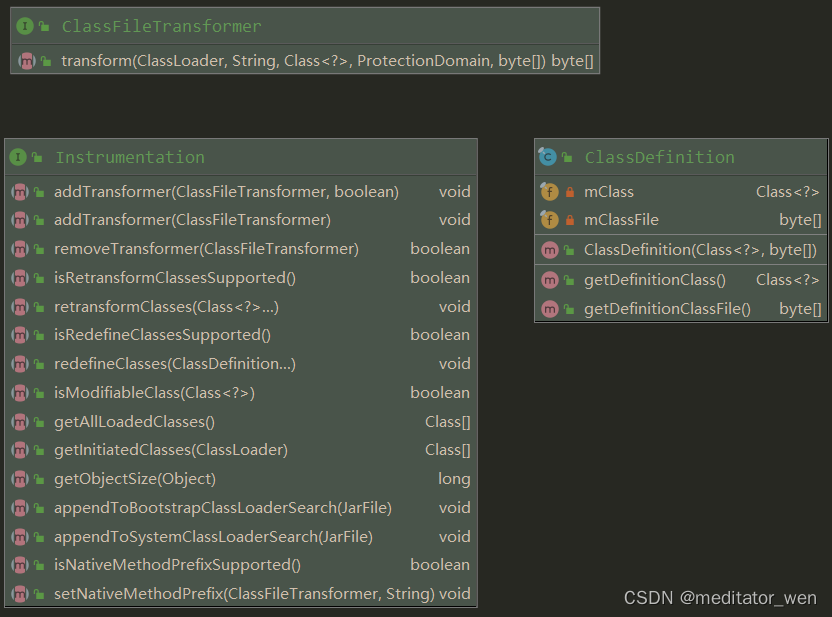Click the method icon beside transform(ClassLoader, String...)
This screenshot has width=832, height=617.
pos(27,61)
